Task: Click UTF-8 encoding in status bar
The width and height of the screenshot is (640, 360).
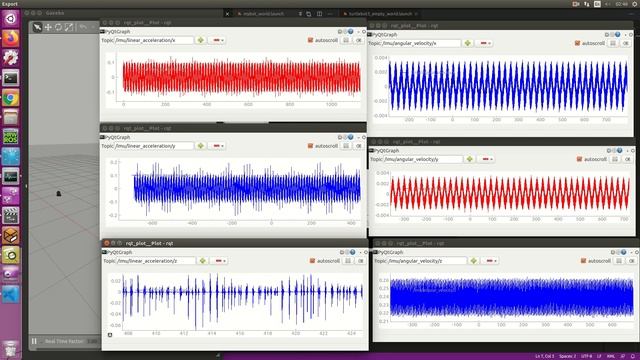Action: point(587,356)
